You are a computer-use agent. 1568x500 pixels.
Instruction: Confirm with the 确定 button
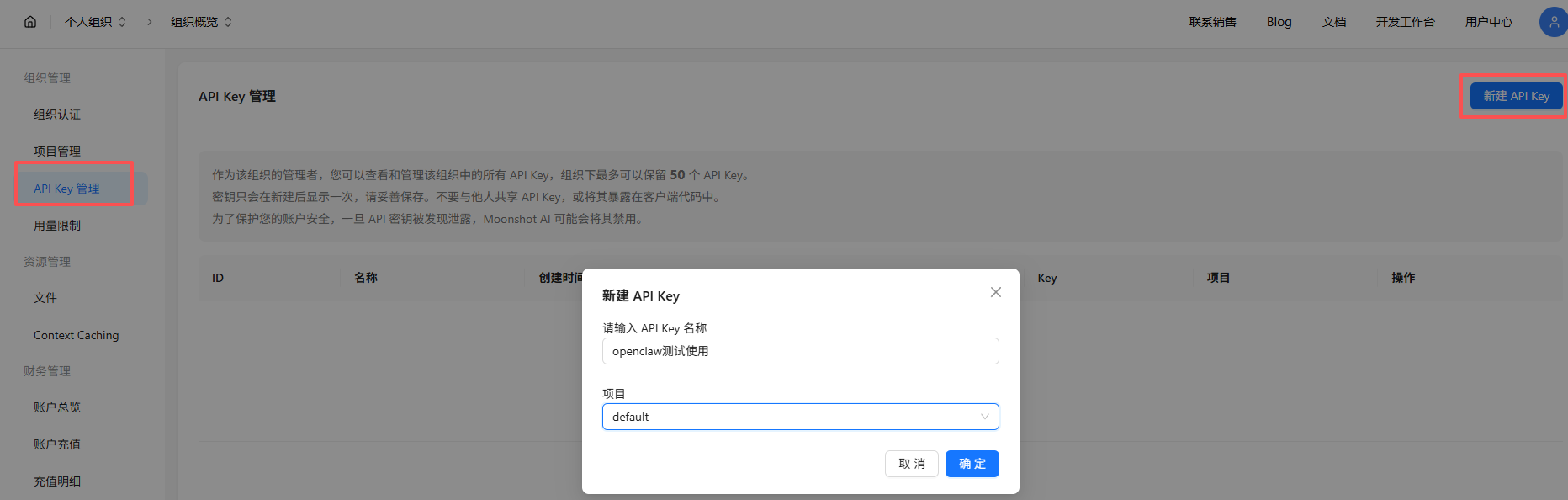tap(972, 464)
